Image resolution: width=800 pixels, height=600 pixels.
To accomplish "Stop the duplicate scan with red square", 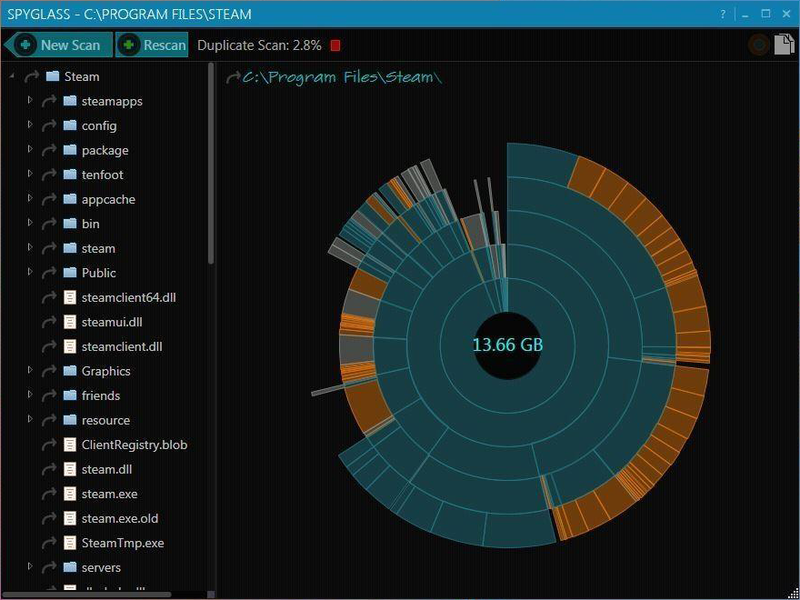I will pos(335,45).
